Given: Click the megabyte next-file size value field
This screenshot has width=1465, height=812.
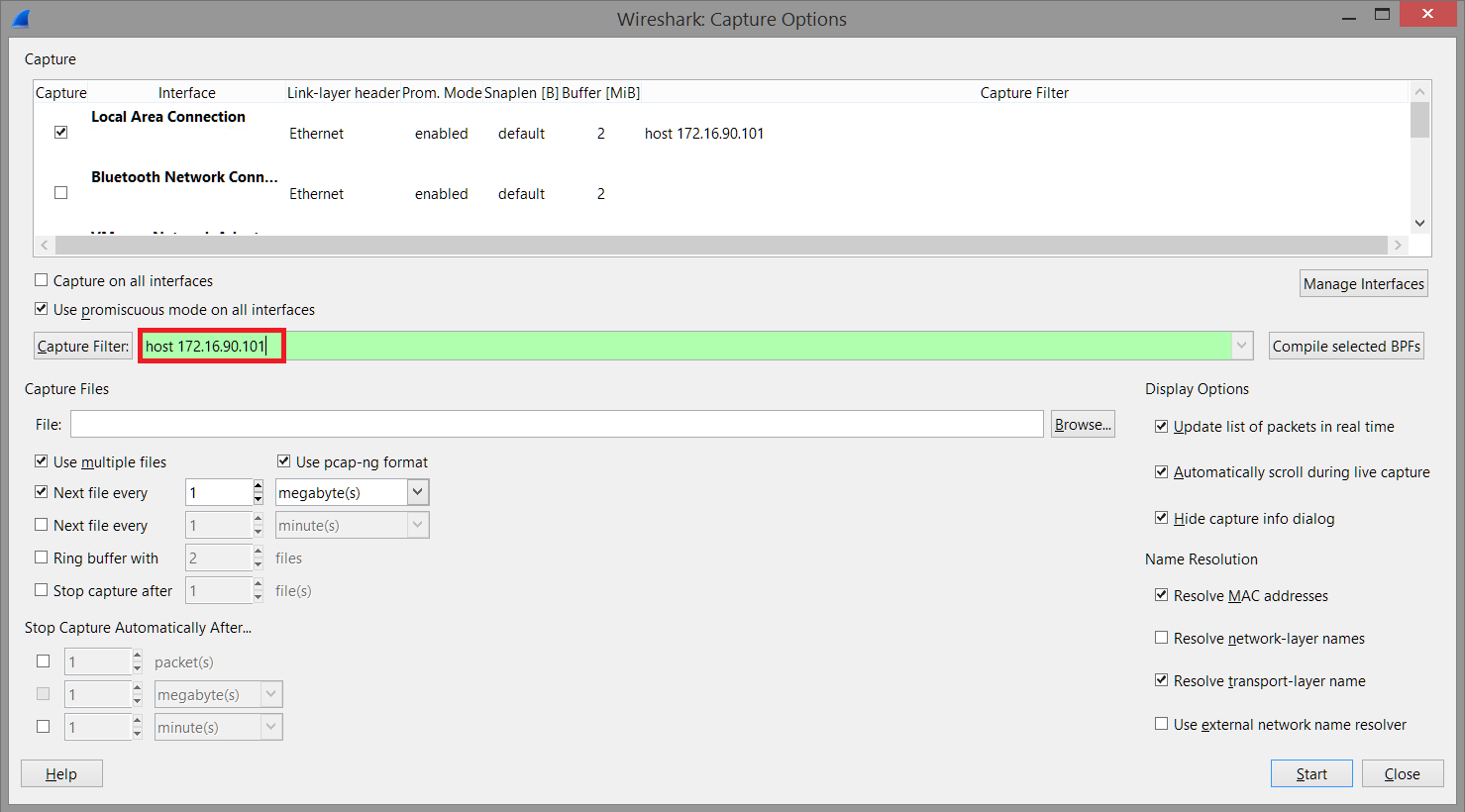Looking at the screenshot, I should [219, 492].
